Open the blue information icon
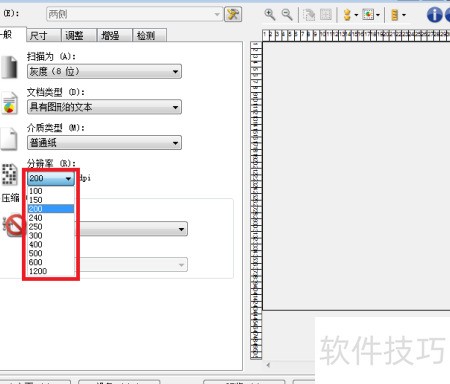 (x=434, y=15)
